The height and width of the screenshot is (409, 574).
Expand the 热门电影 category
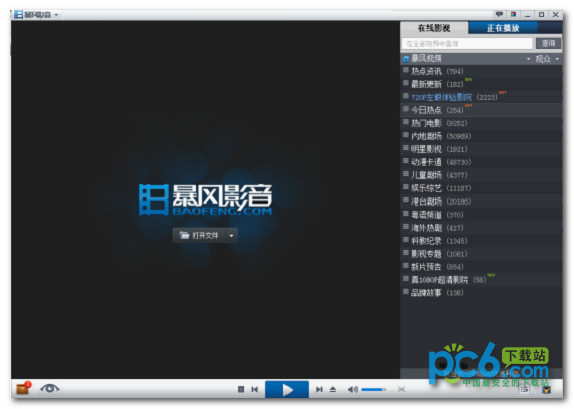[406, 122]
